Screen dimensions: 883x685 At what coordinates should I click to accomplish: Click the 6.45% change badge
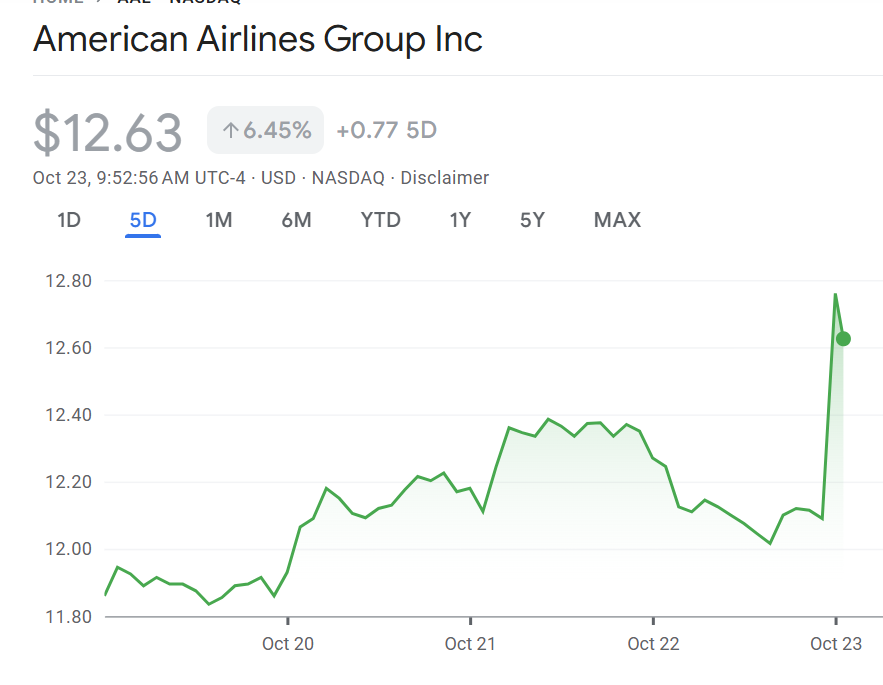tap(265, 131)
